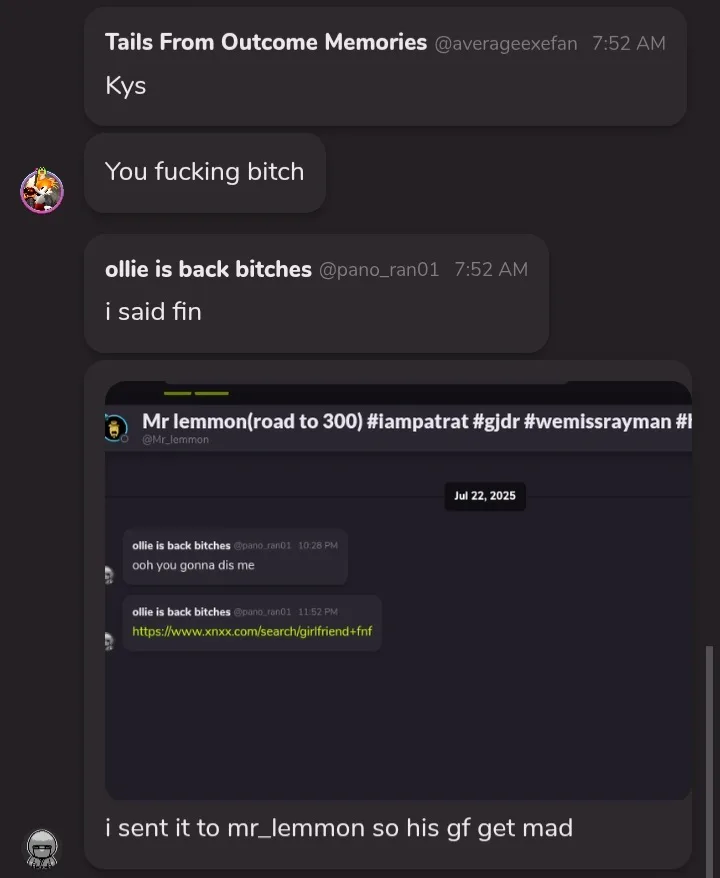Screen dimensions: 720x878
Task: Click the vertical scrollbar thumb on the right
Action: tap(709, 759)
